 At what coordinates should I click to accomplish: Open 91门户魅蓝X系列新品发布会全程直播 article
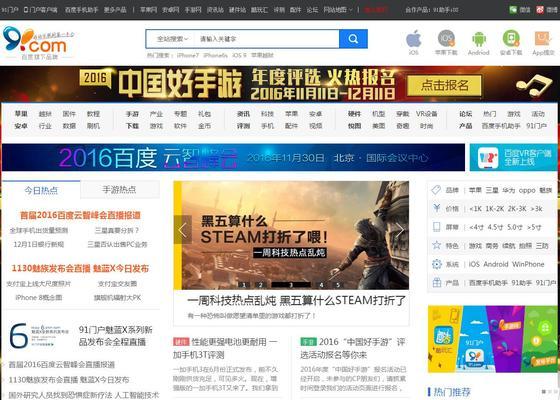click(x=116, y=336)
